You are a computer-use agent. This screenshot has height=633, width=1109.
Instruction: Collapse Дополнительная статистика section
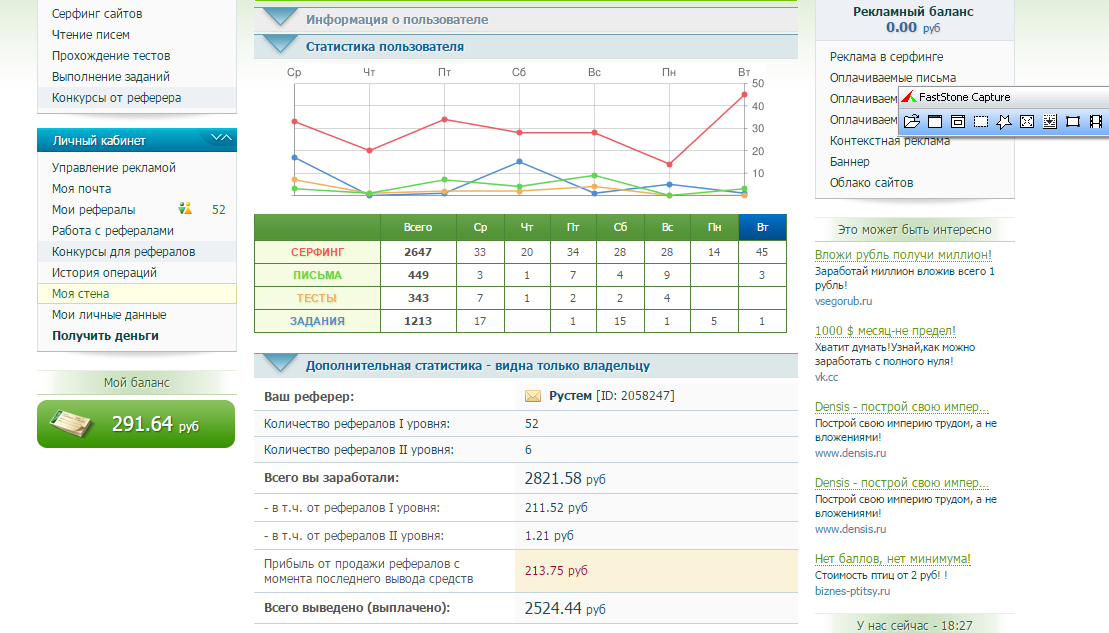tap(279, 366)
